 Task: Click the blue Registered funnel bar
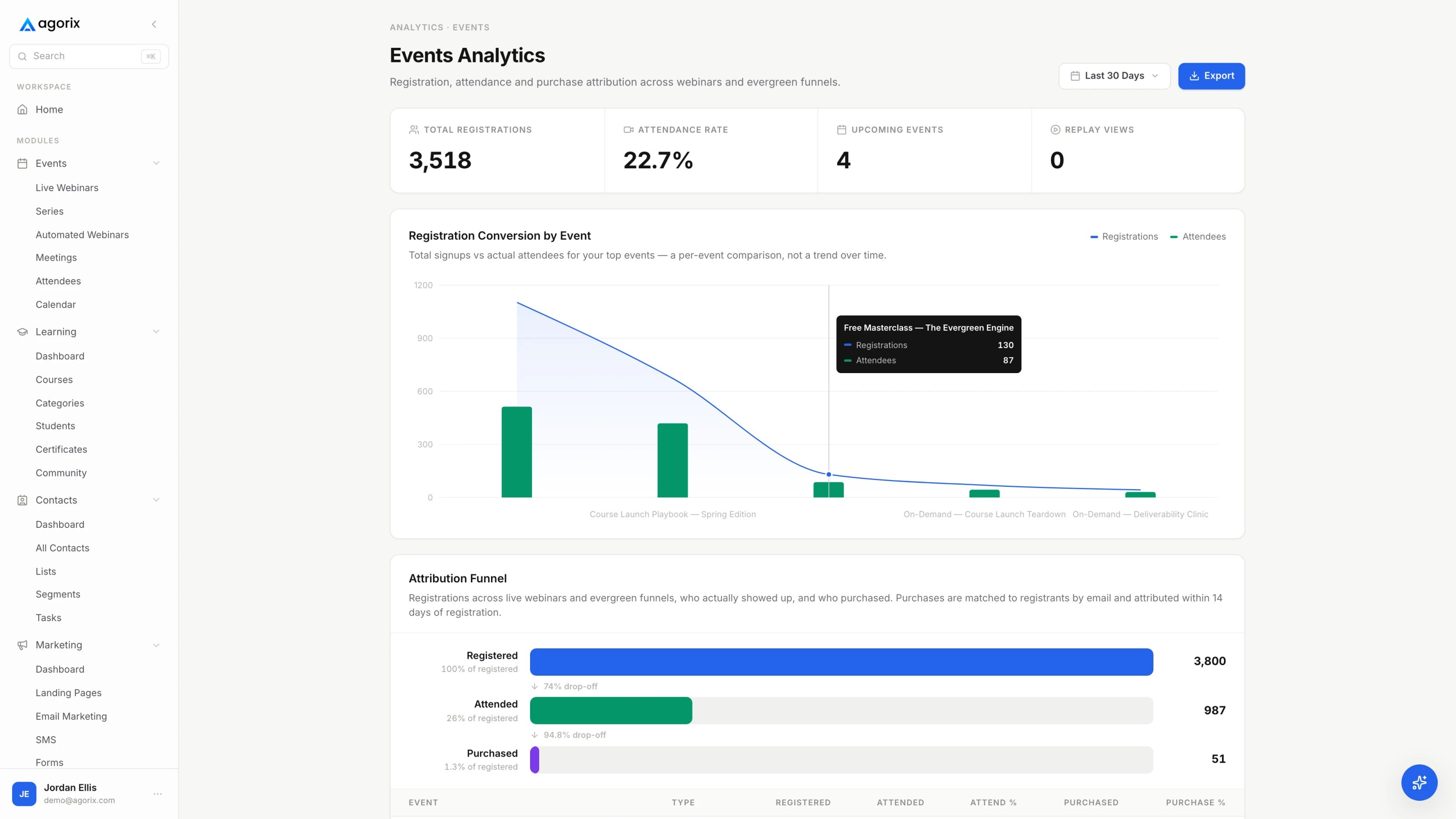coord(841,662)
